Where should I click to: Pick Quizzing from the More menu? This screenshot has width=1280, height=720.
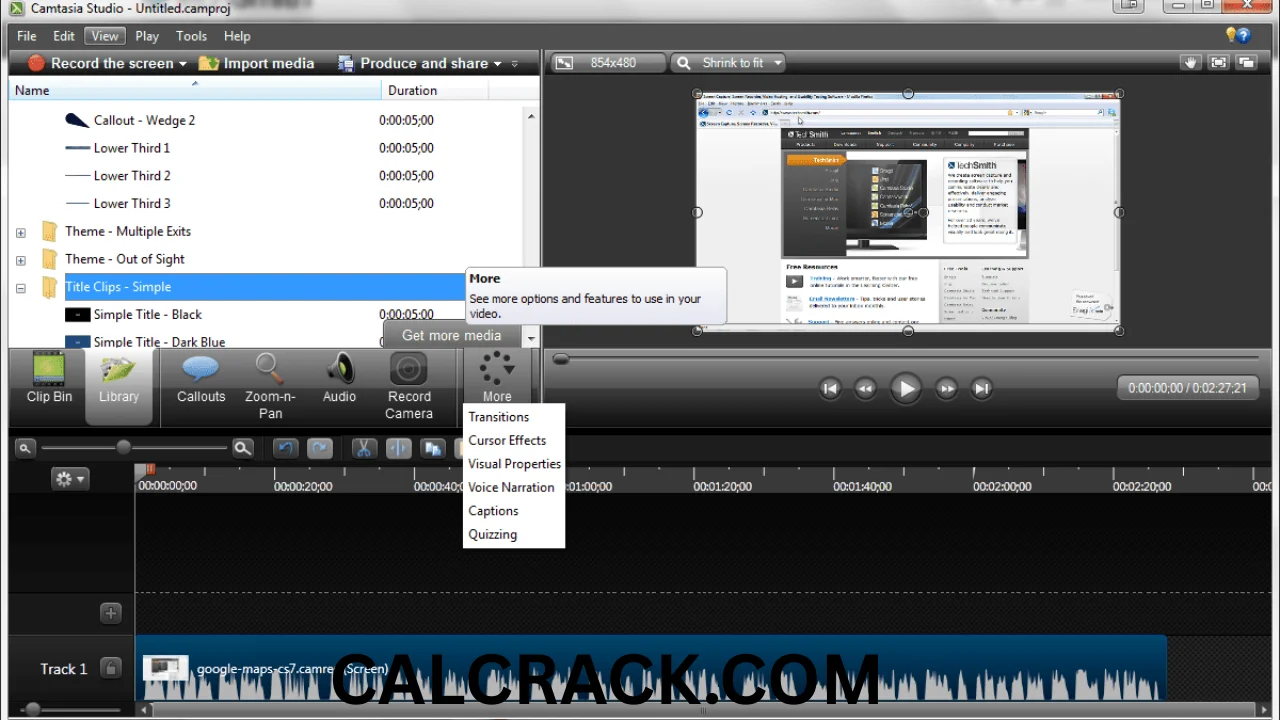click(x=492, y=534)
